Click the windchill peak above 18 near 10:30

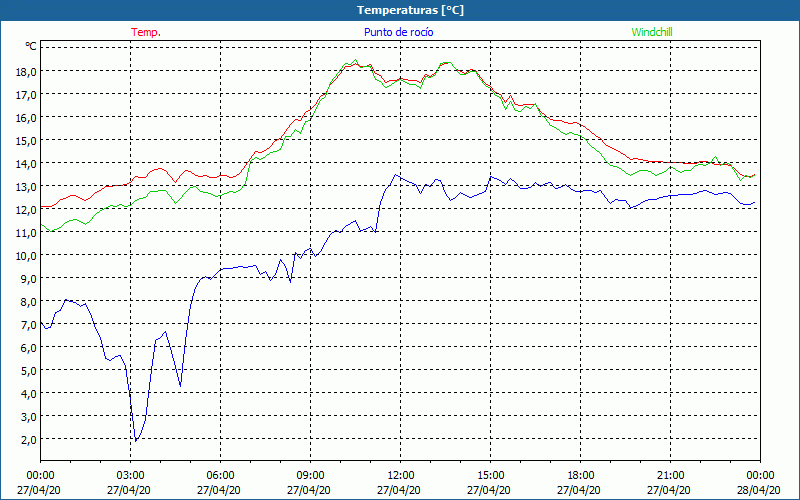356,60
